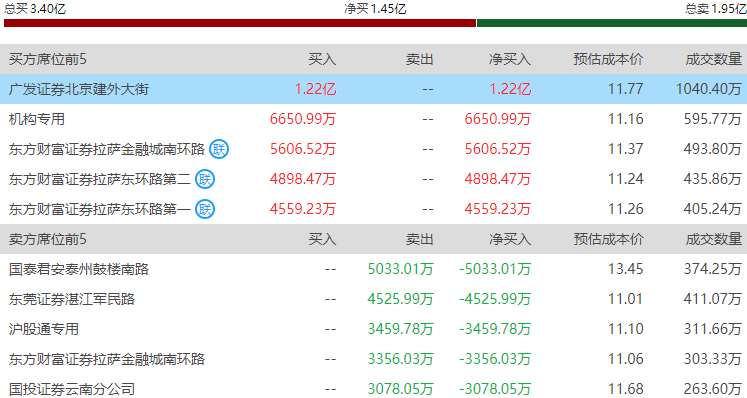Screen dimensions: 747x398
Task: Select 沪股通专用 seller row
Action: click(x=374, y=329)
